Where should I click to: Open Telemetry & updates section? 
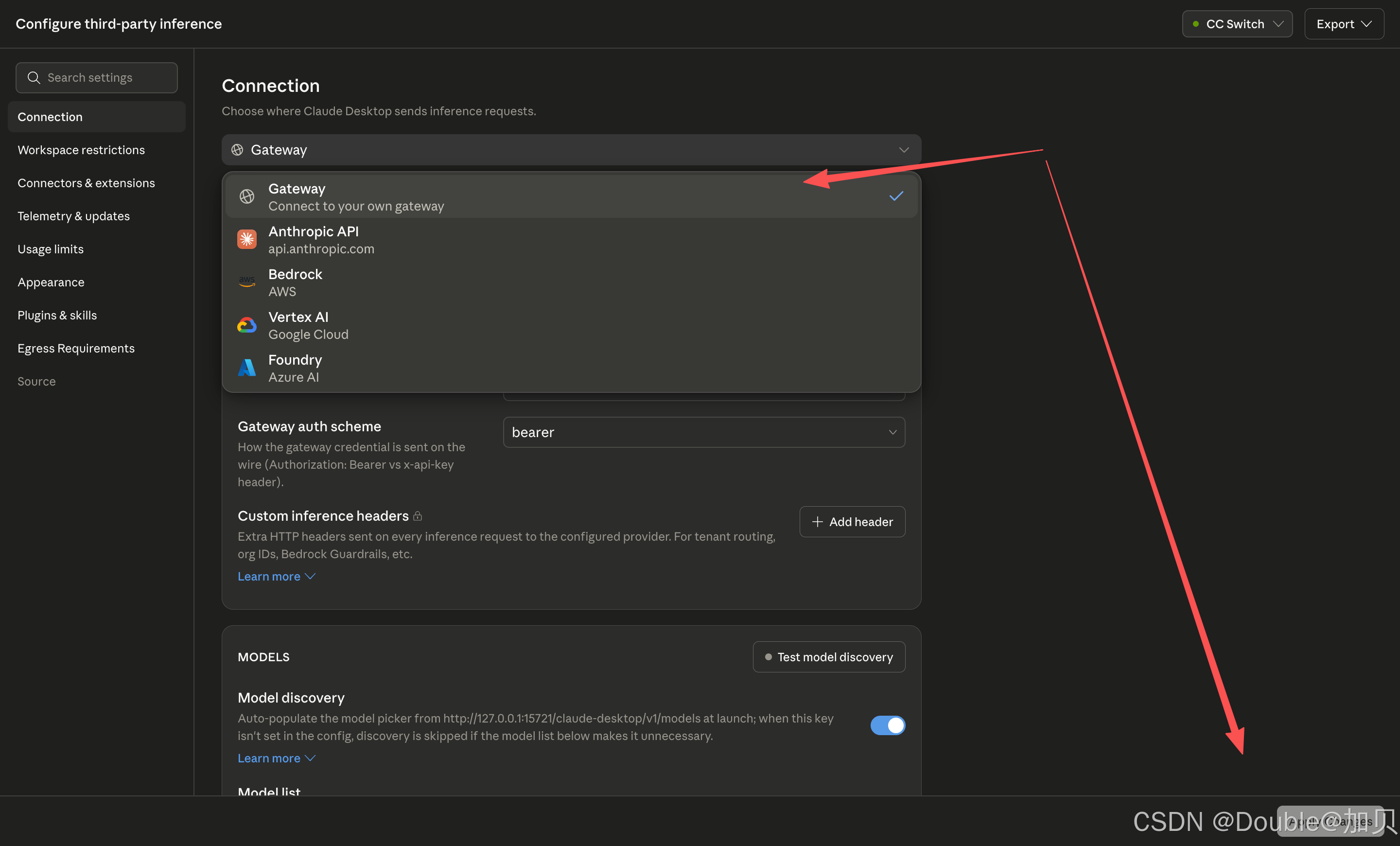97,216
